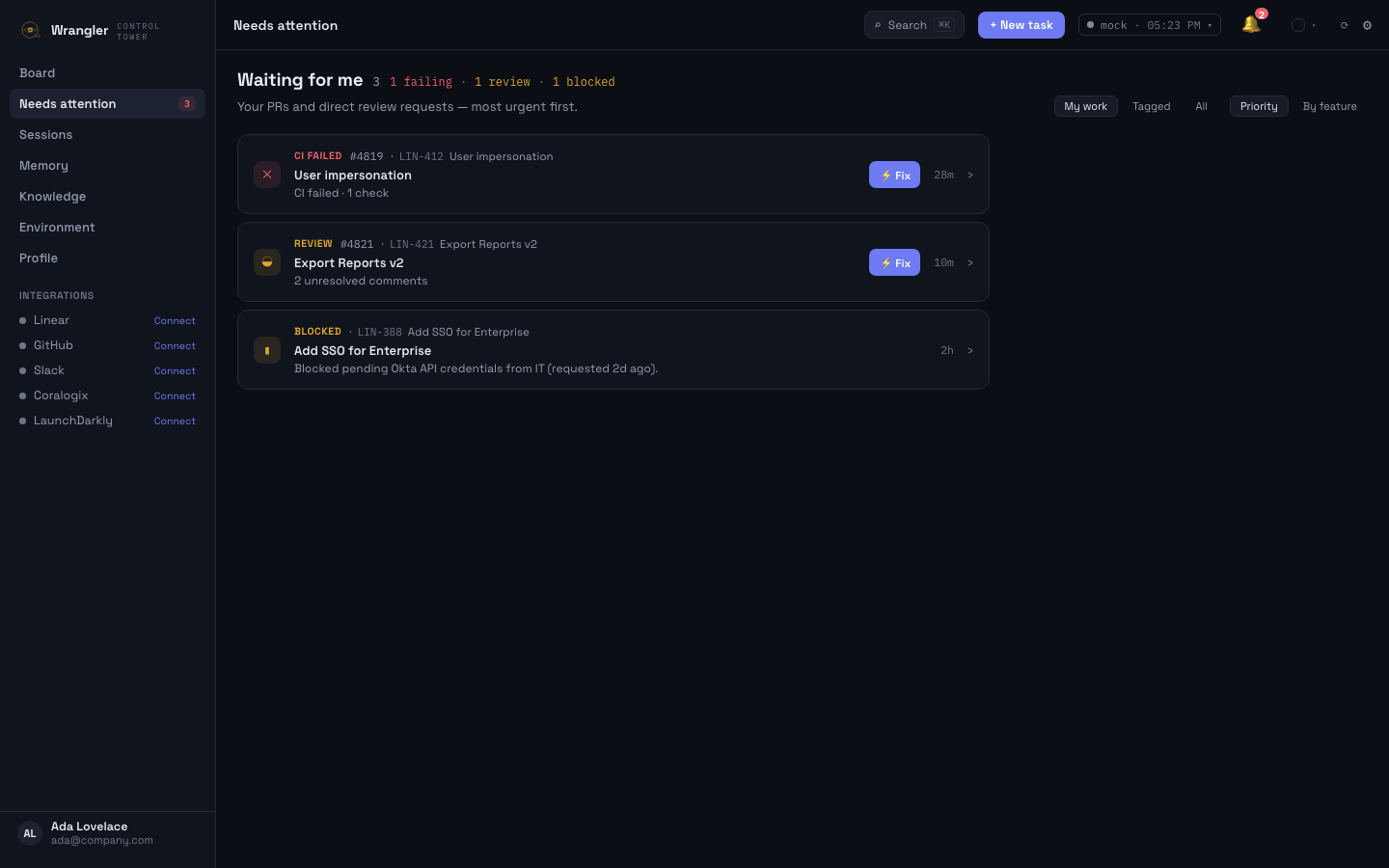The height and width of the screenshot is (868, 1389).
Task: Select the My work filter
Action: (1086, 106)
